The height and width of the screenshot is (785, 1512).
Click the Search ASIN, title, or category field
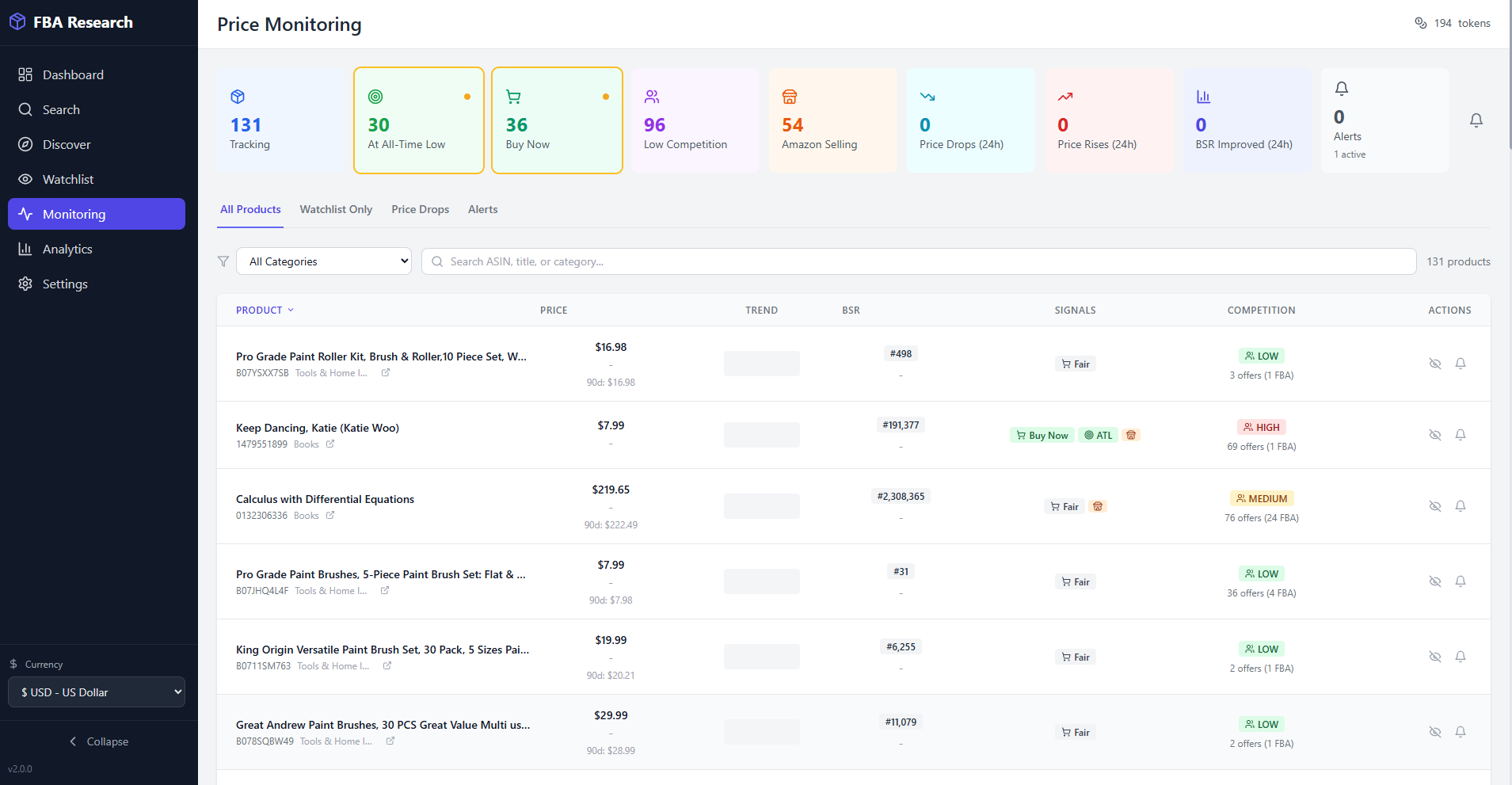pyautogui.click(x=919, y=261)
